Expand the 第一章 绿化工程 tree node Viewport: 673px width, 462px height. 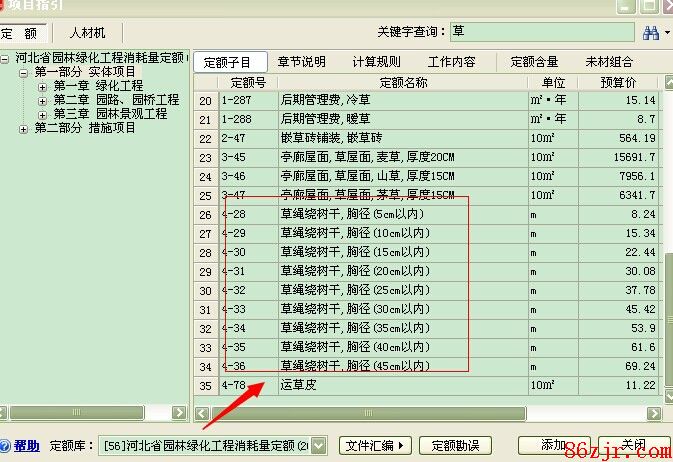[42, 86]
